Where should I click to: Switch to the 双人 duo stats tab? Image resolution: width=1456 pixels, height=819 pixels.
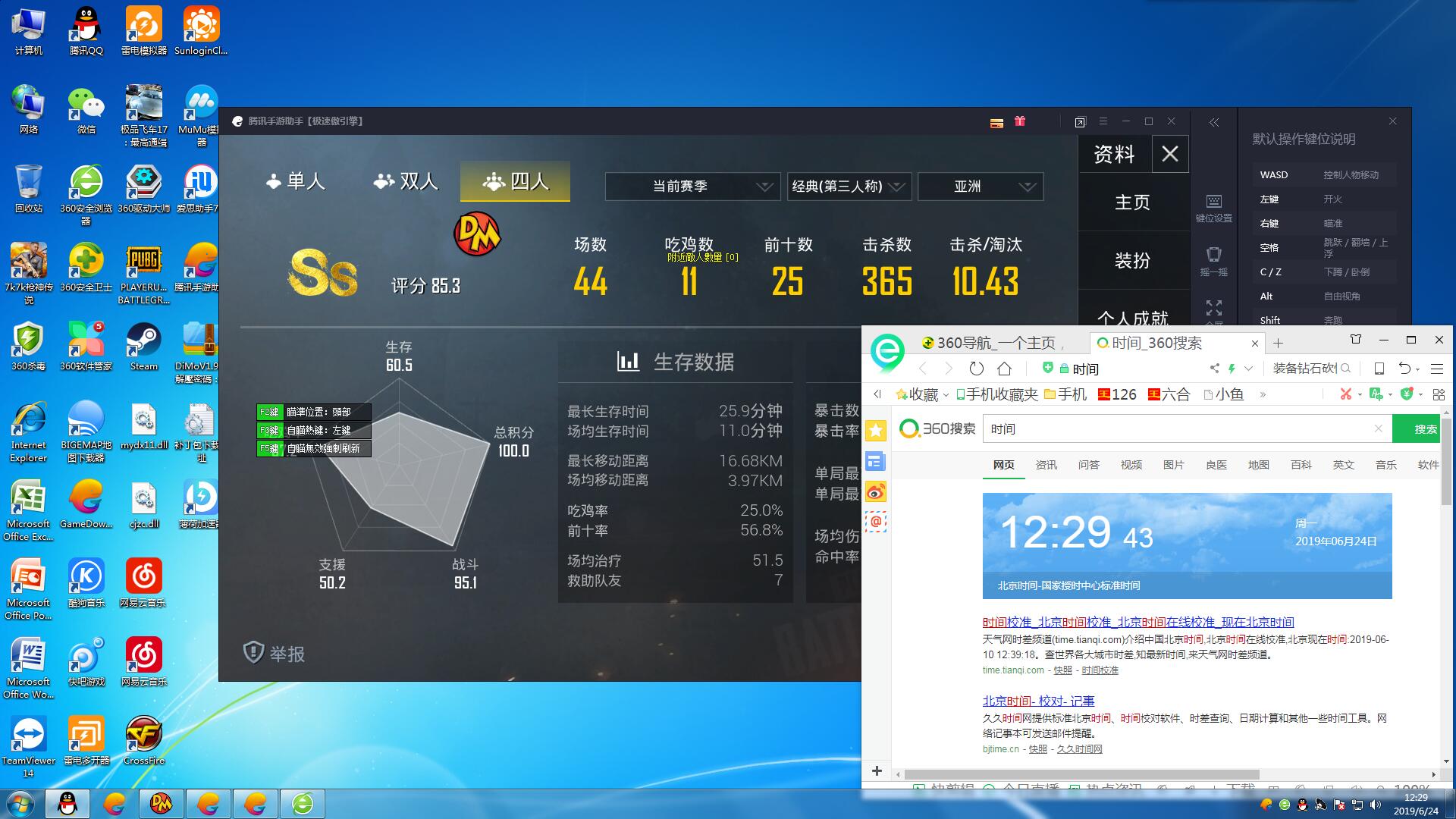tap(406, 182)
